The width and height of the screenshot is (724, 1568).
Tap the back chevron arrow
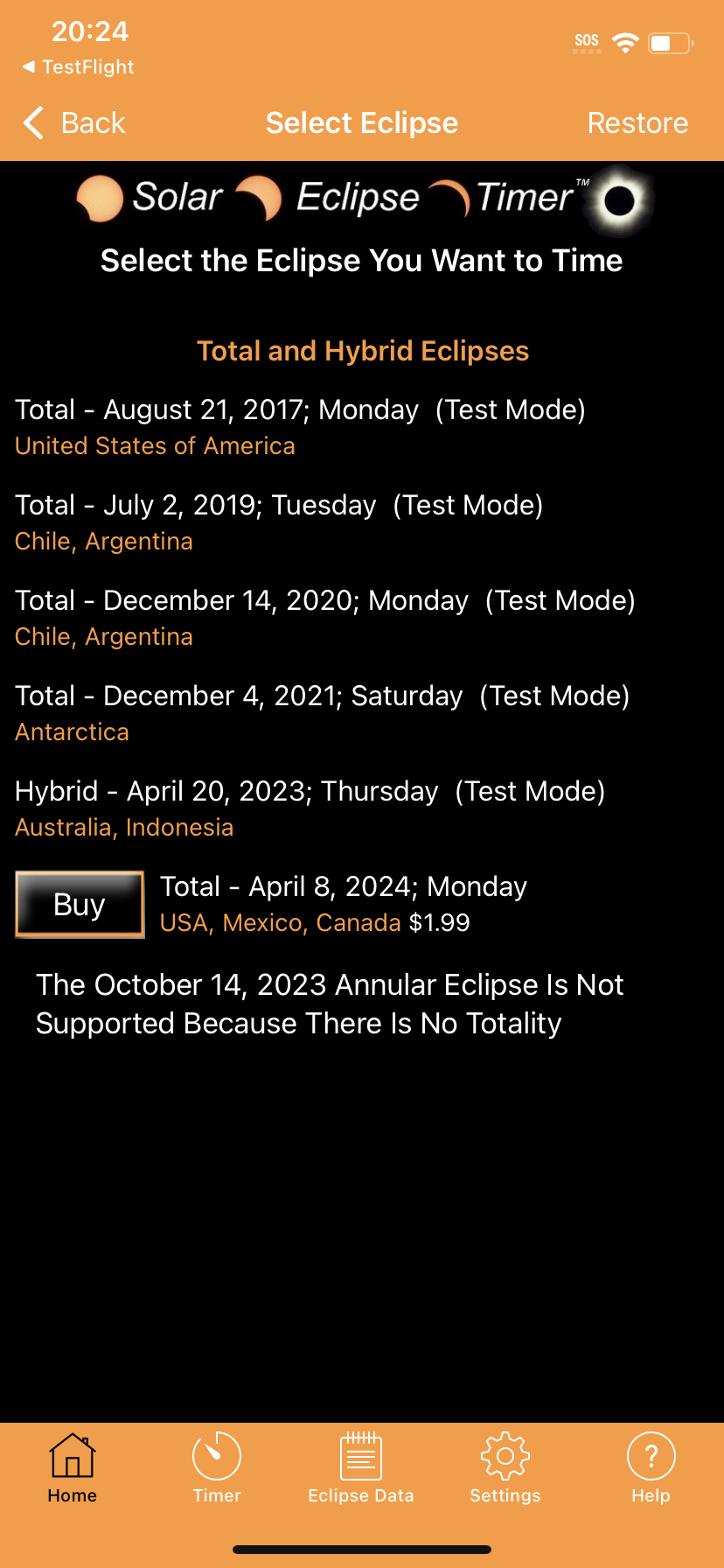32,122
